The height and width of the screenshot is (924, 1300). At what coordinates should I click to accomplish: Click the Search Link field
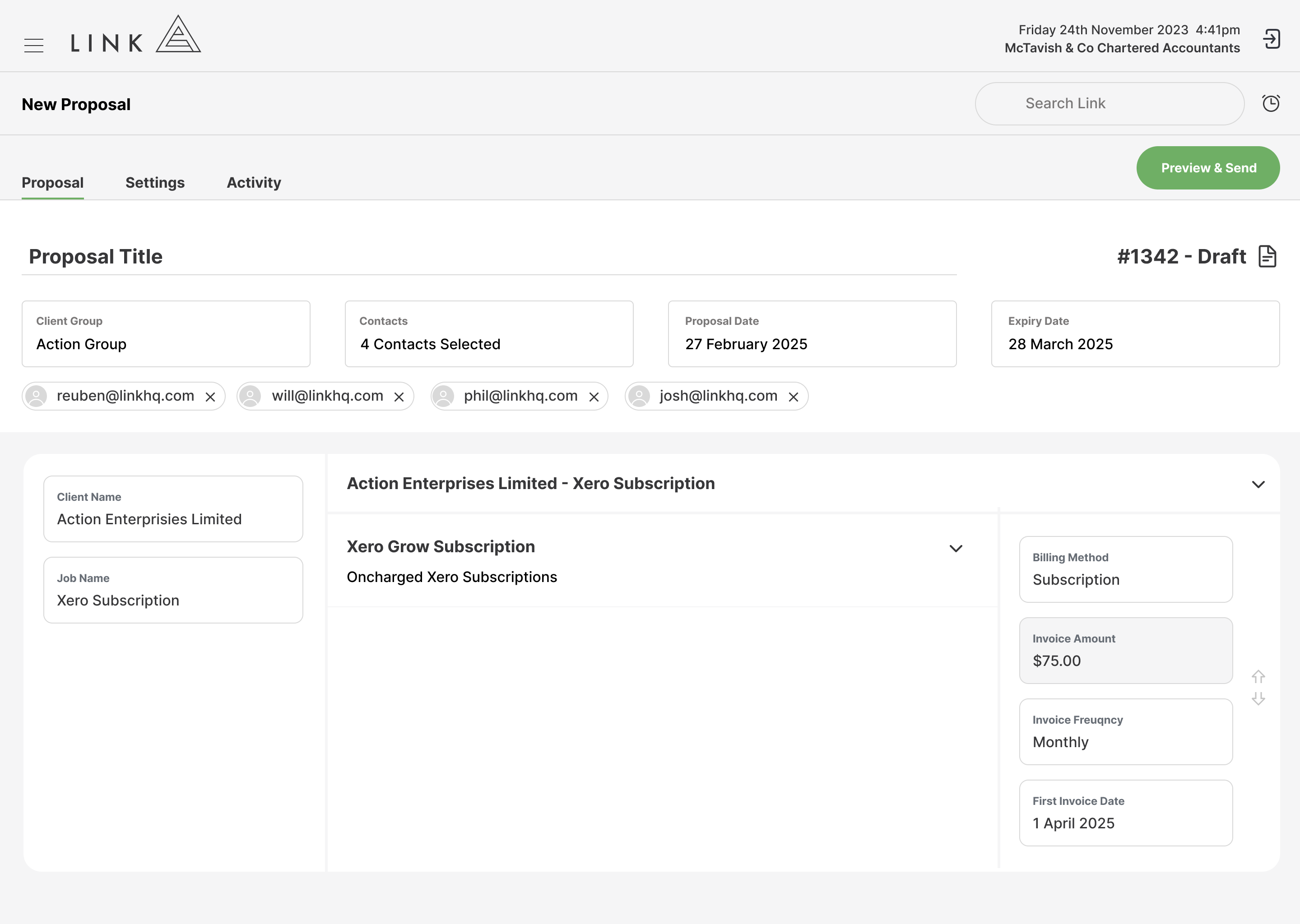point(1110,104)
